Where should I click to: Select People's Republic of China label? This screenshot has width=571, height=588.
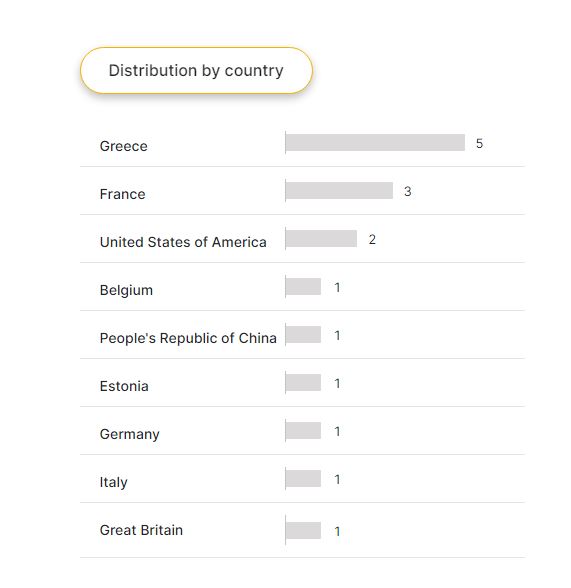(188, 338)
